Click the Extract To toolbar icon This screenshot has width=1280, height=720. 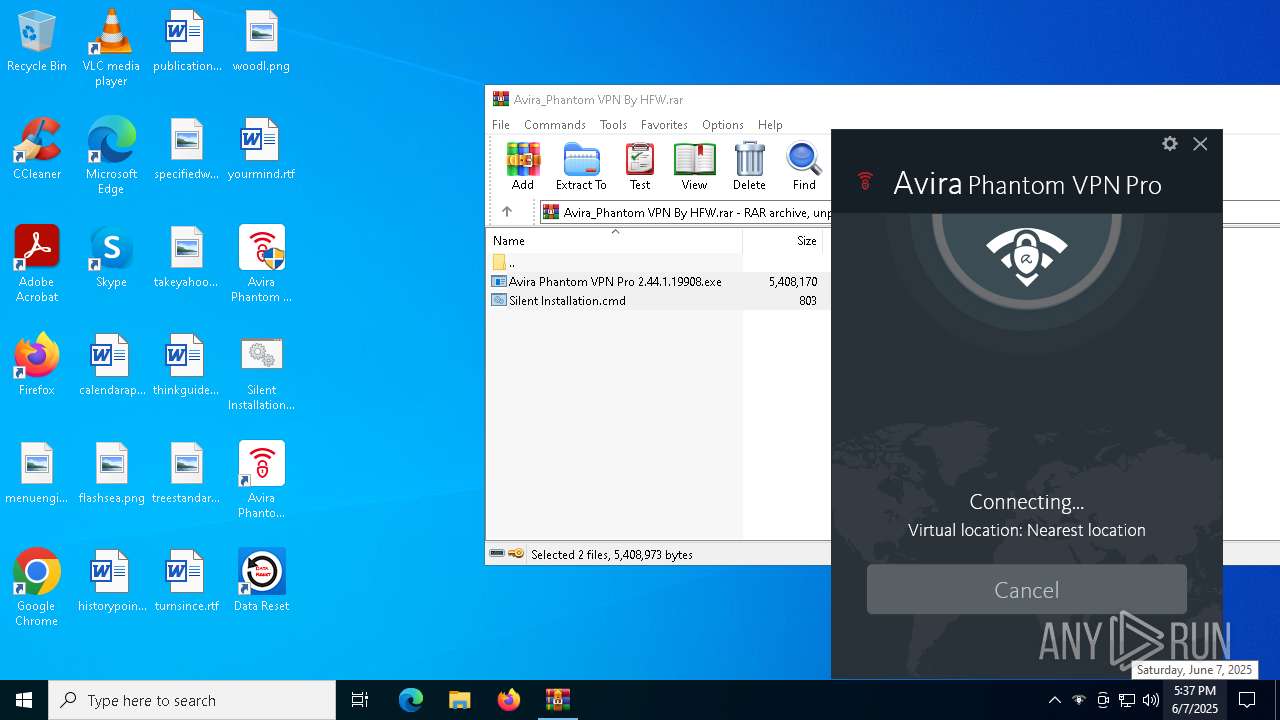pos(581,166)
